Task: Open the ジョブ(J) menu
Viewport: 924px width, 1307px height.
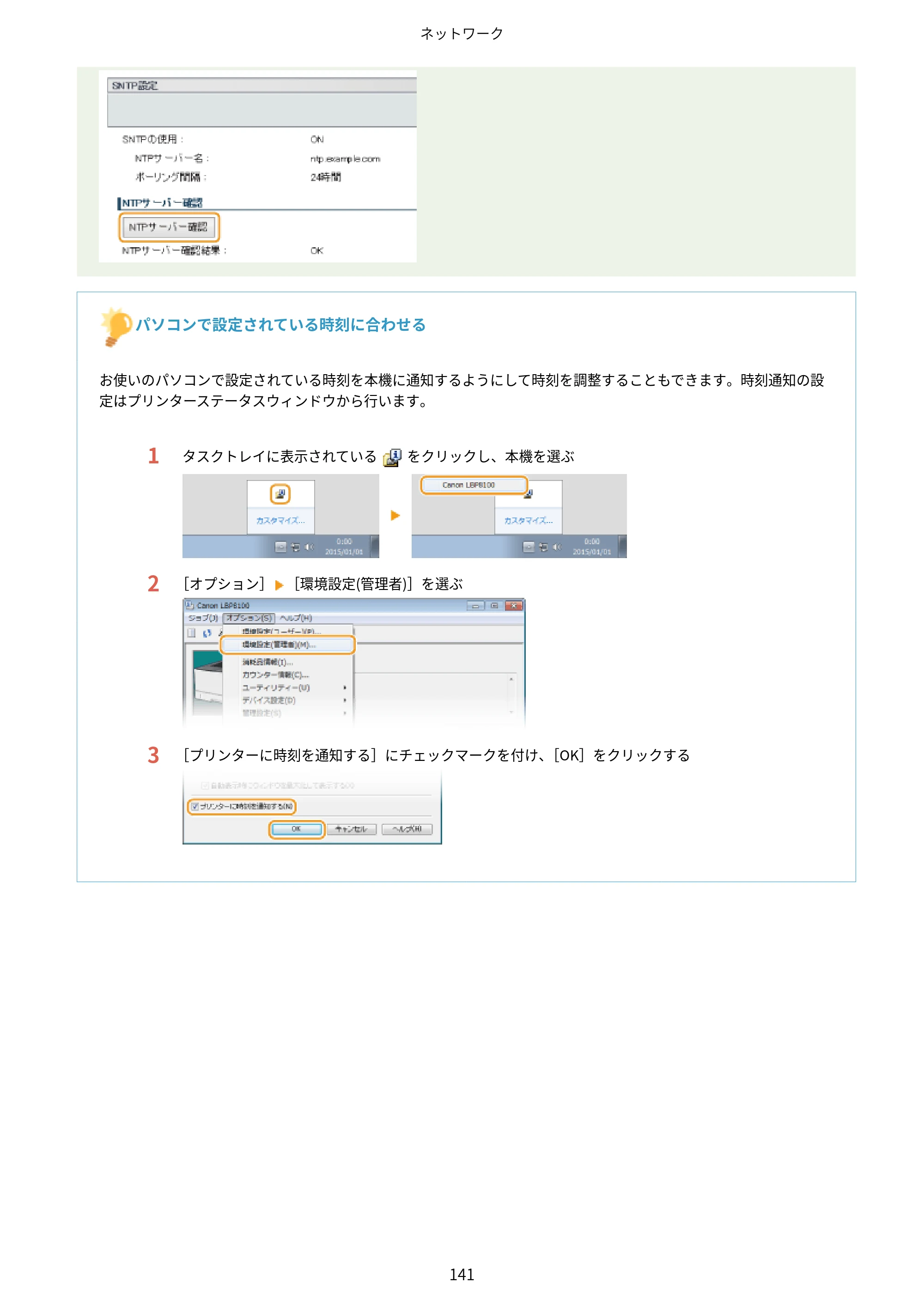Action: coord(203,618)
